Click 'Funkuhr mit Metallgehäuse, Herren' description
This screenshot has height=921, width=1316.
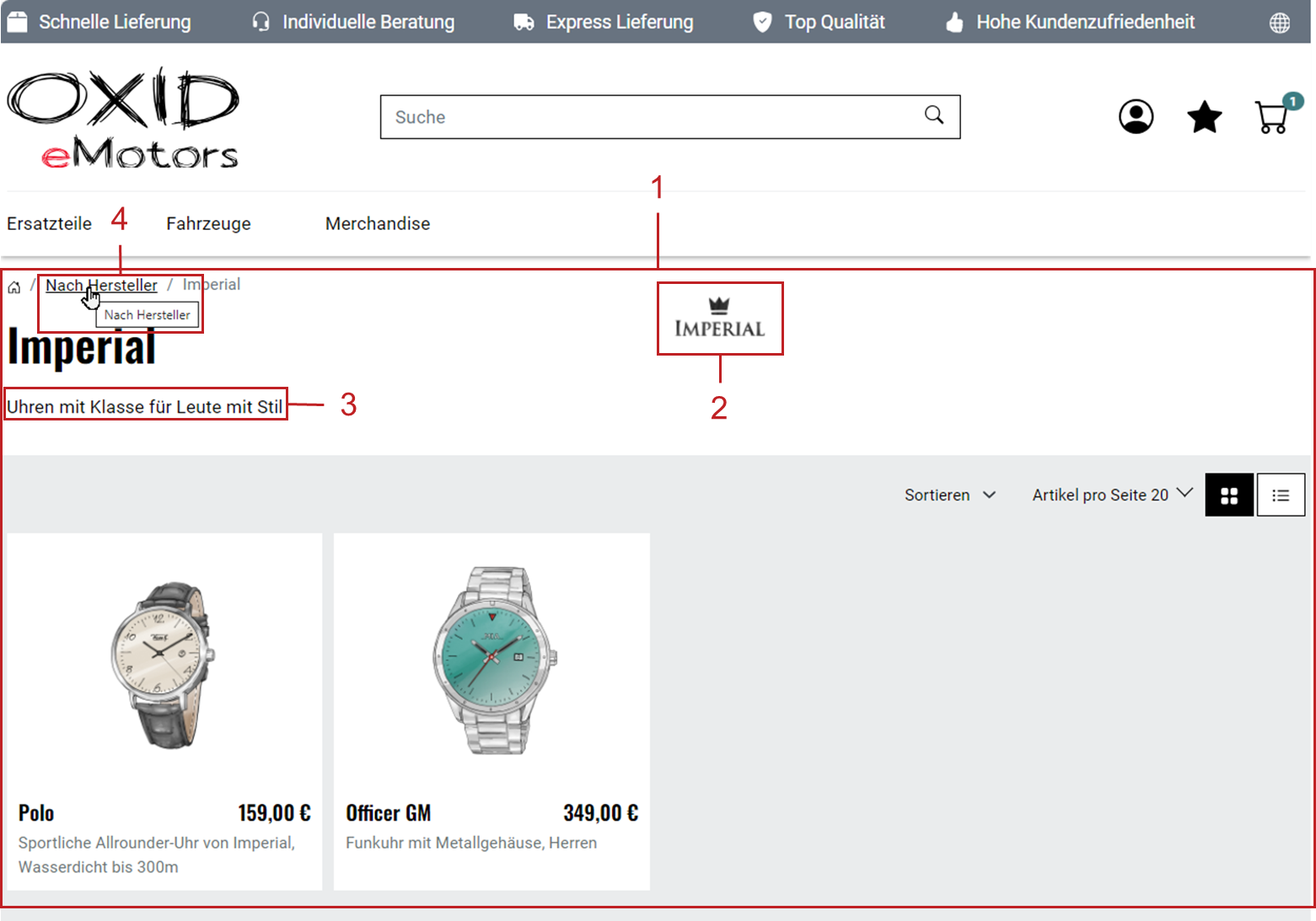point(471,843)
